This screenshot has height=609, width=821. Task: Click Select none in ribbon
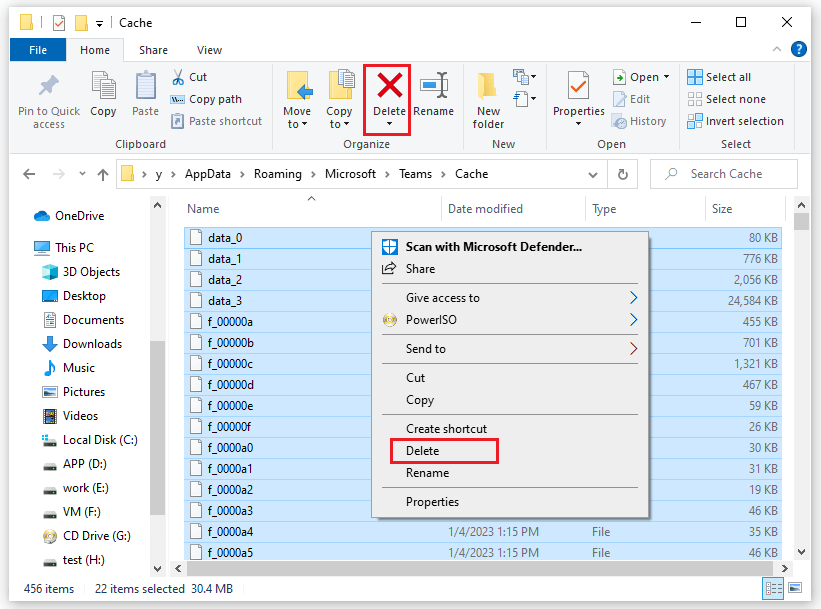726,99
